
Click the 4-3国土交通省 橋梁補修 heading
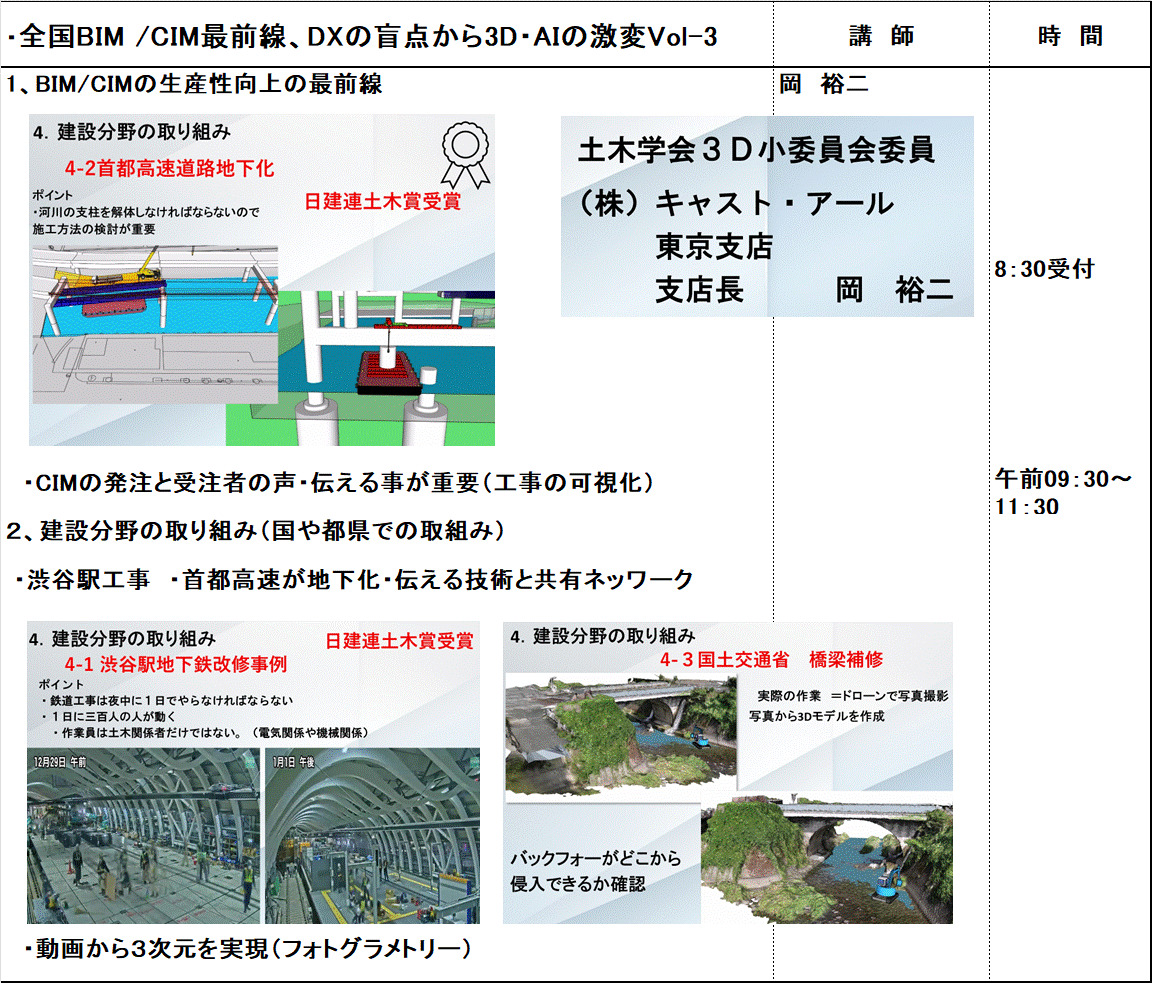tap(771, 660)
